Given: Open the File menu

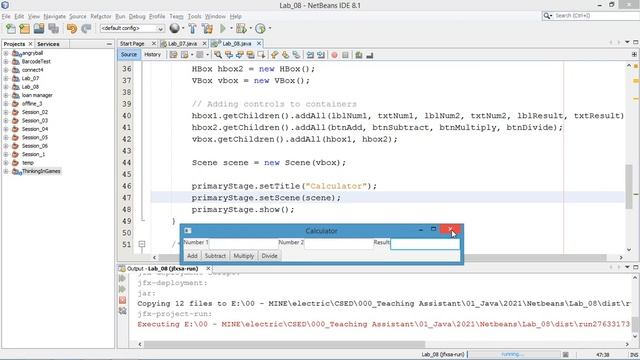Looking at the screenshot, I should click(x=6, y=16).
